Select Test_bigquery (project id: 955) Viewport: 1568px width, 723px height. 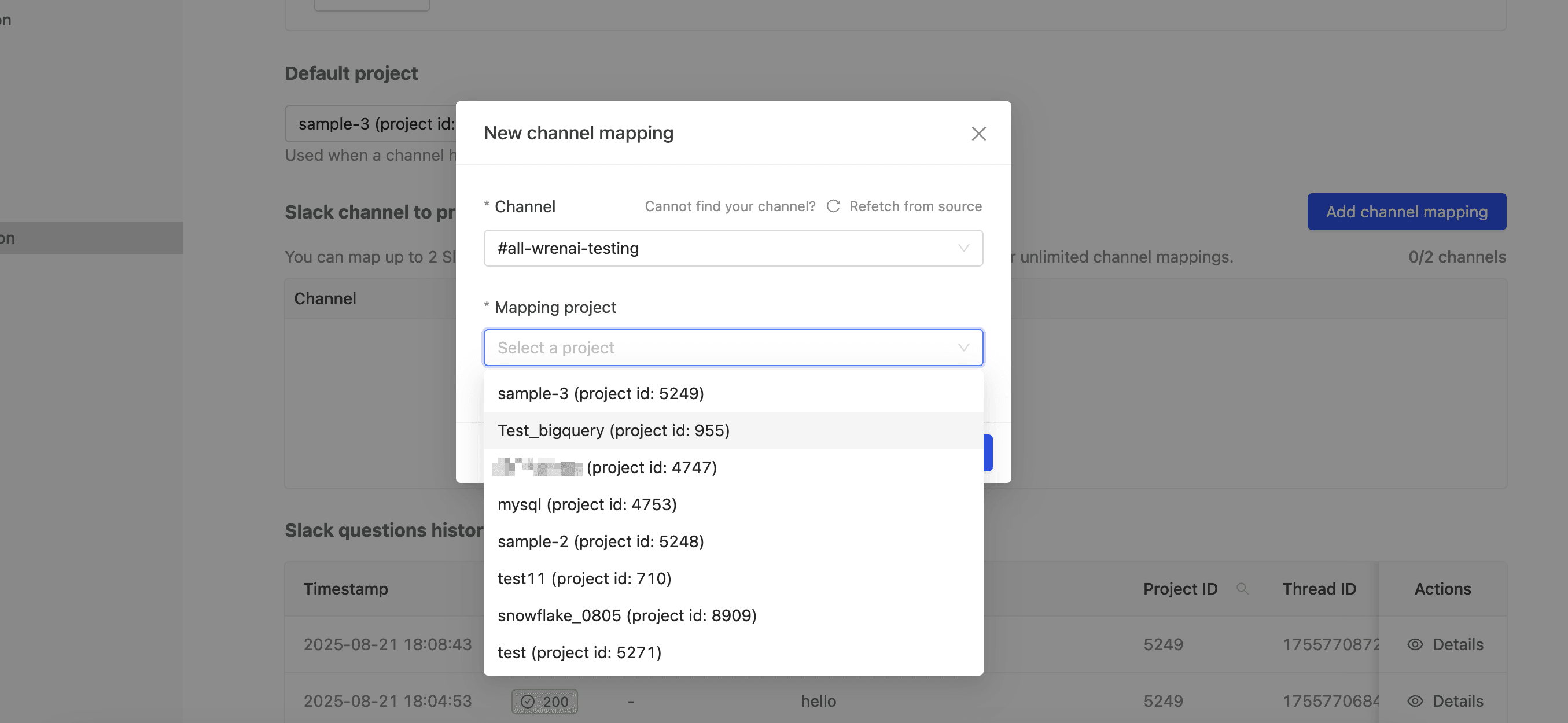(x=613, y=430)
